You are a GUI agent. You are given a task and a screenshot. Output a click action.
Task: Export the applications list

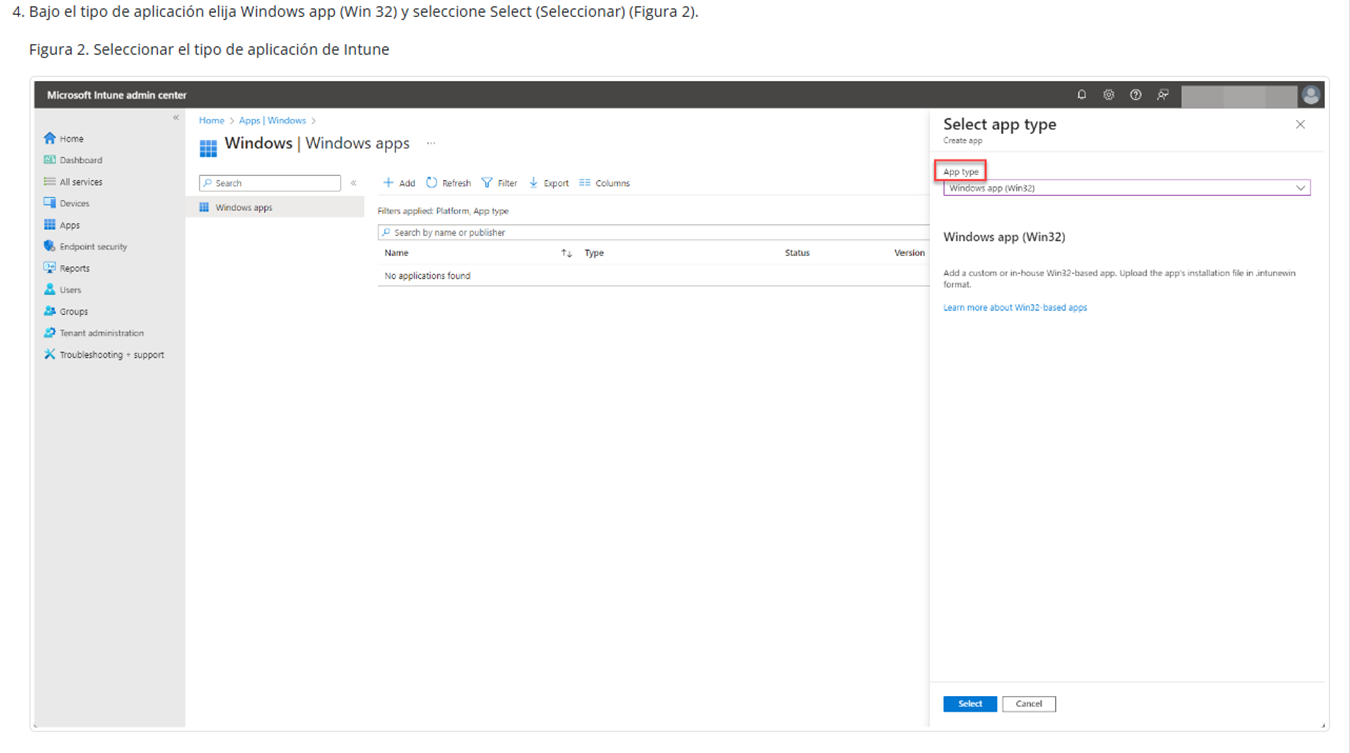549,183
